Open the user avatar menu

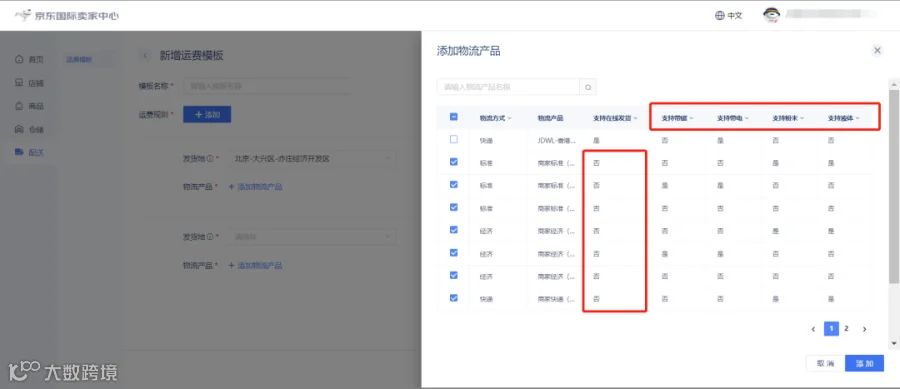(x=771, y=15)
